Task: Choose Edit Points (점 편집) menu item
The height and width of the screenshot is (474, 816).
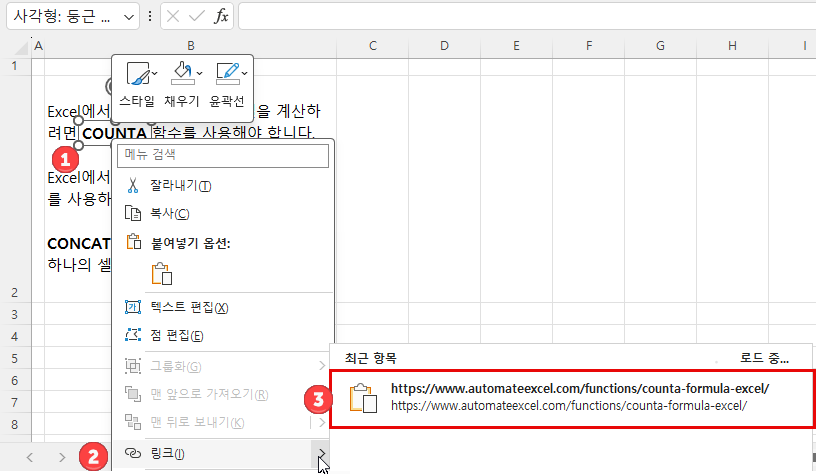Action: [223, 335]
